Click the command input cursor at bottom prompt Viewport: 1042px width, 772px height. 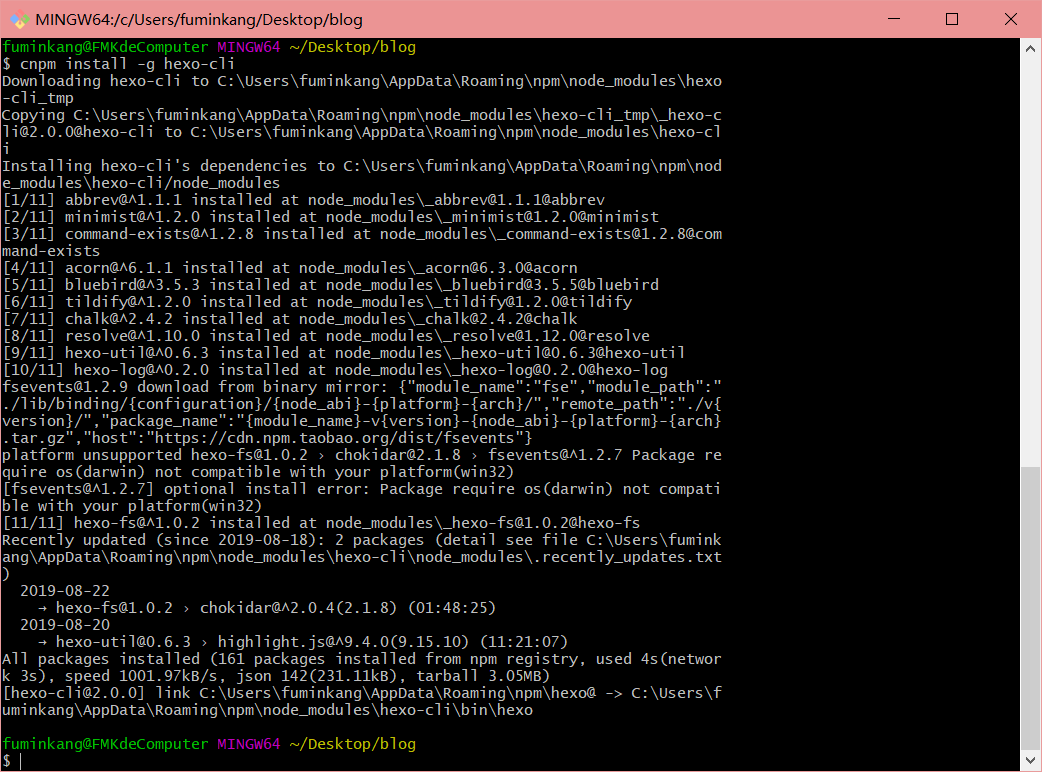click(x=21, y=761)
